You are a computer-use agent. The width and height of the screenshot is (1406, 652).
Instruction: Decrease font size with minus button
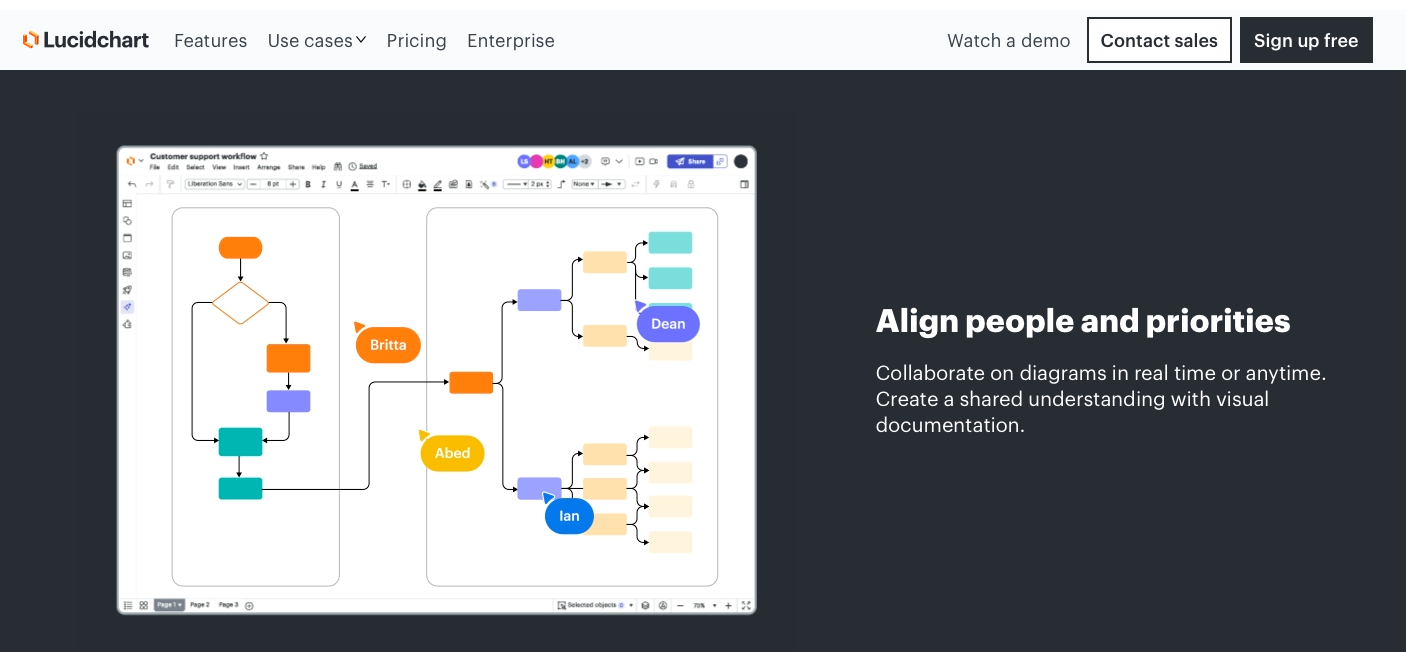(x=253, y=184)
